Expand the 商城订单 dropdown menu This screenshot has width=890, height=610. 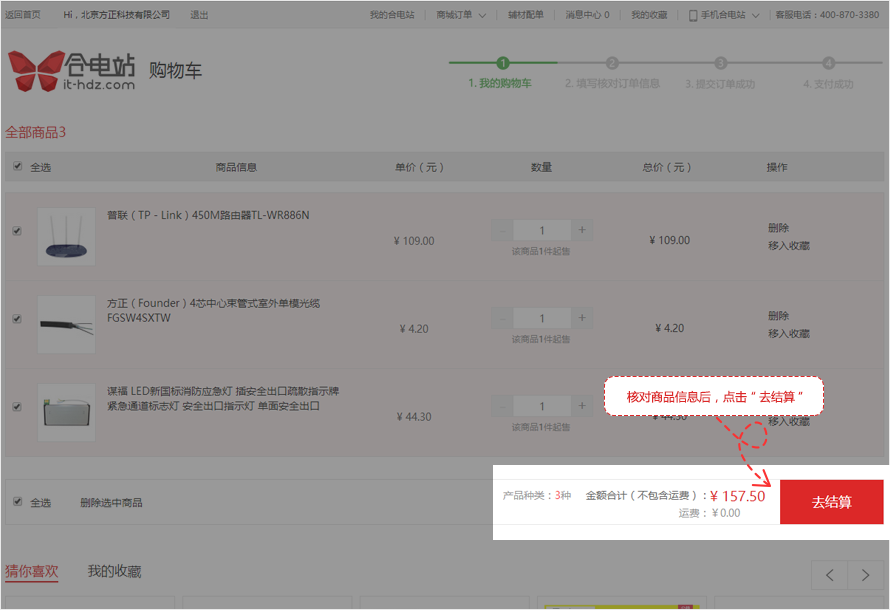coord(461,15)
